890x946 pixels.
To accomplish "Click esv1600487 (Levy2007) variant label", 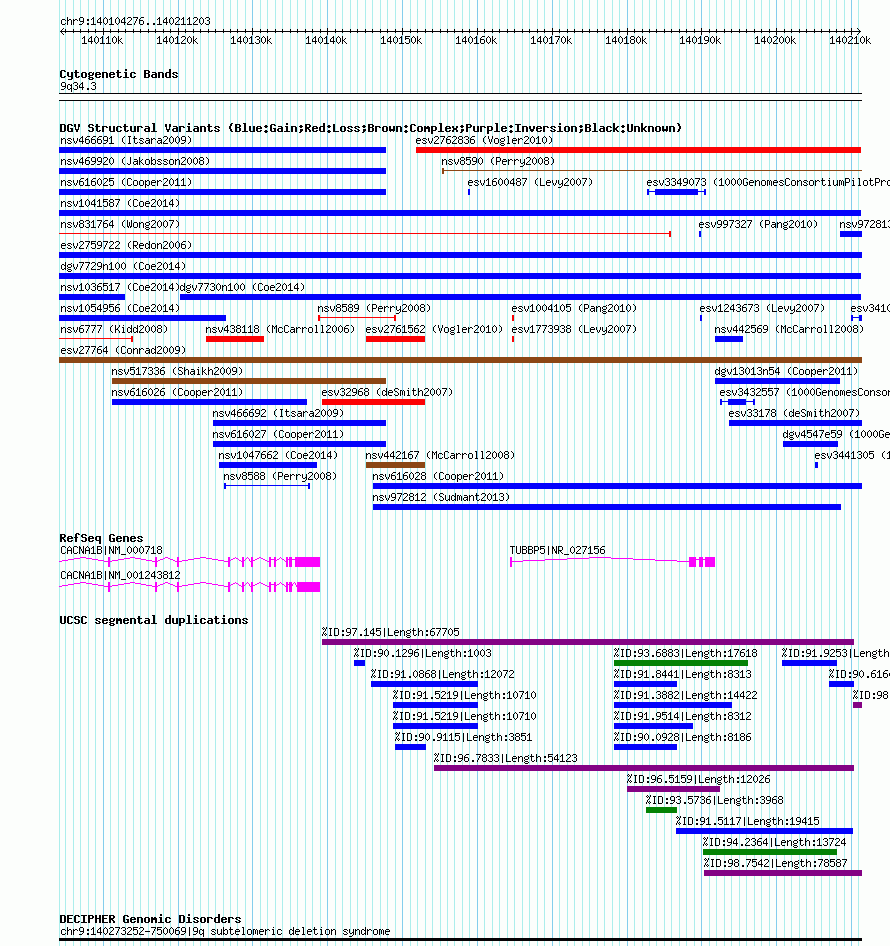I will coord(530,182).
